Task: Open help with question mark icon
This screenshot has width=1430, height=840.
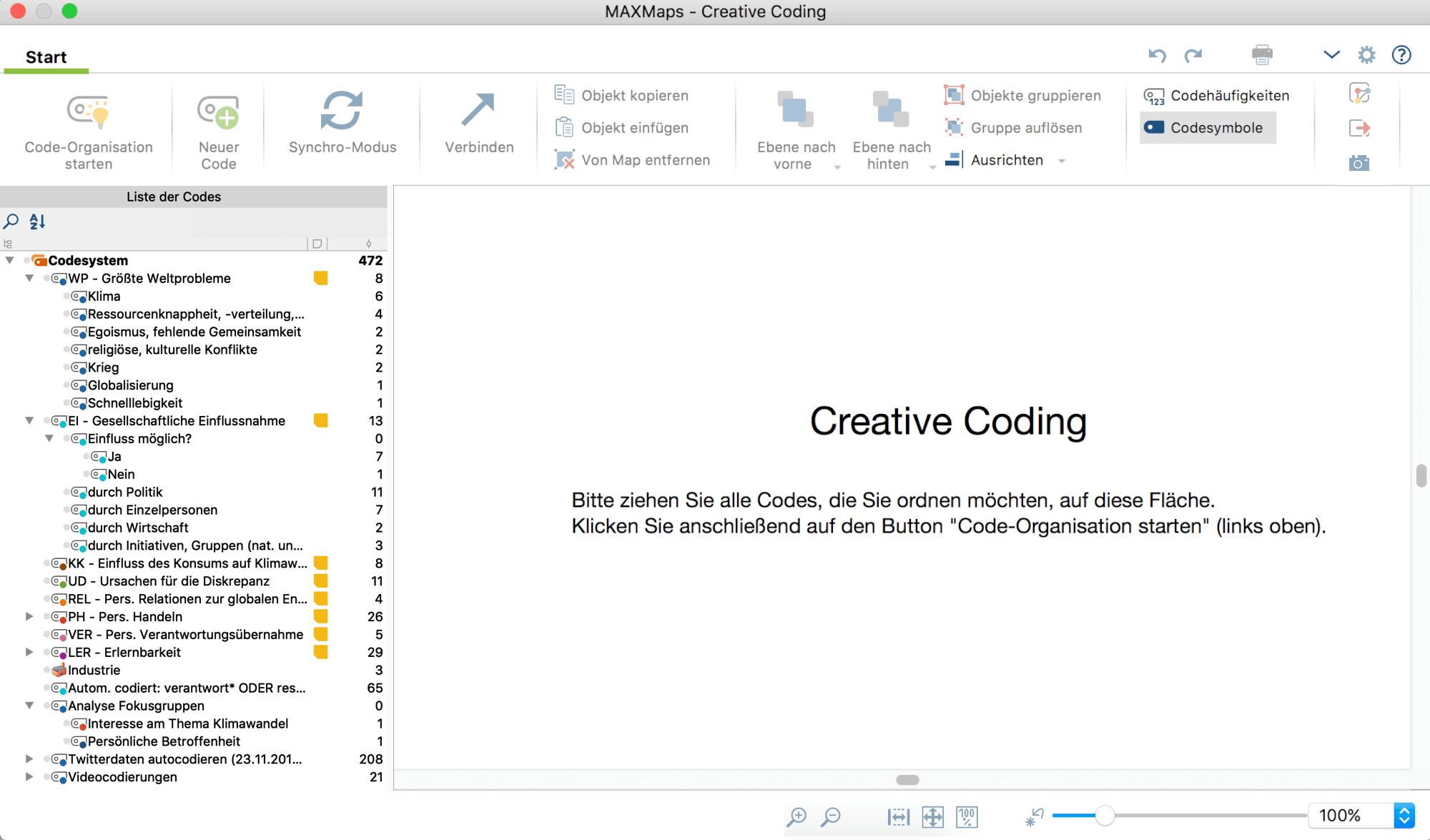Action: tap(1401, 55)
